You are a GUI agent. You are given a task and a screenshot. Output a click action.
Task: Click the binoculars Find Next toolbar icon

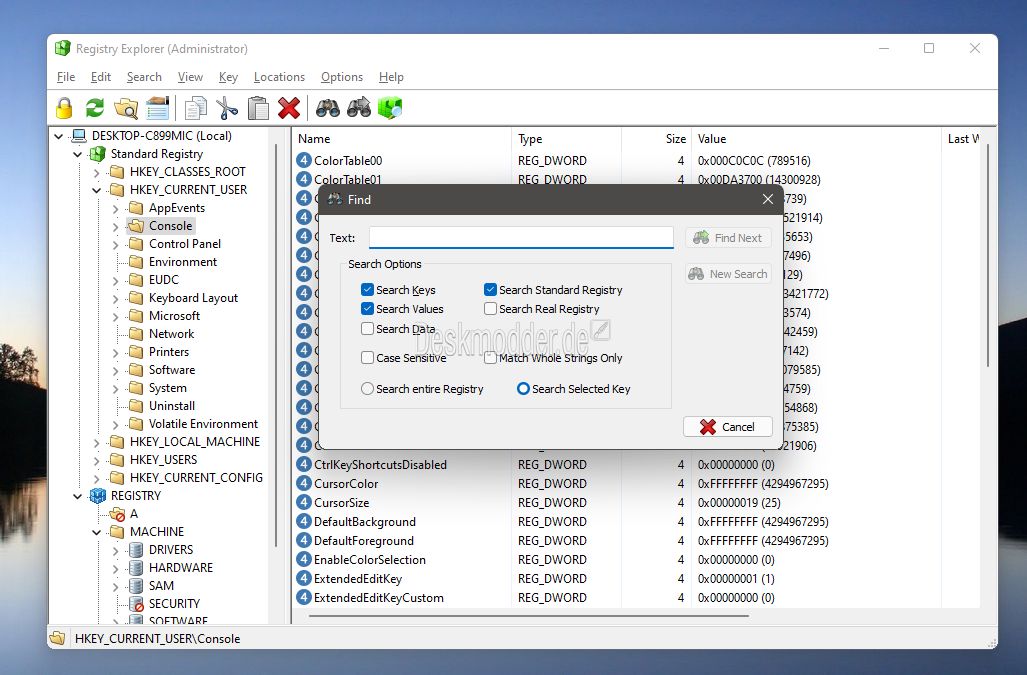[359, 108]
